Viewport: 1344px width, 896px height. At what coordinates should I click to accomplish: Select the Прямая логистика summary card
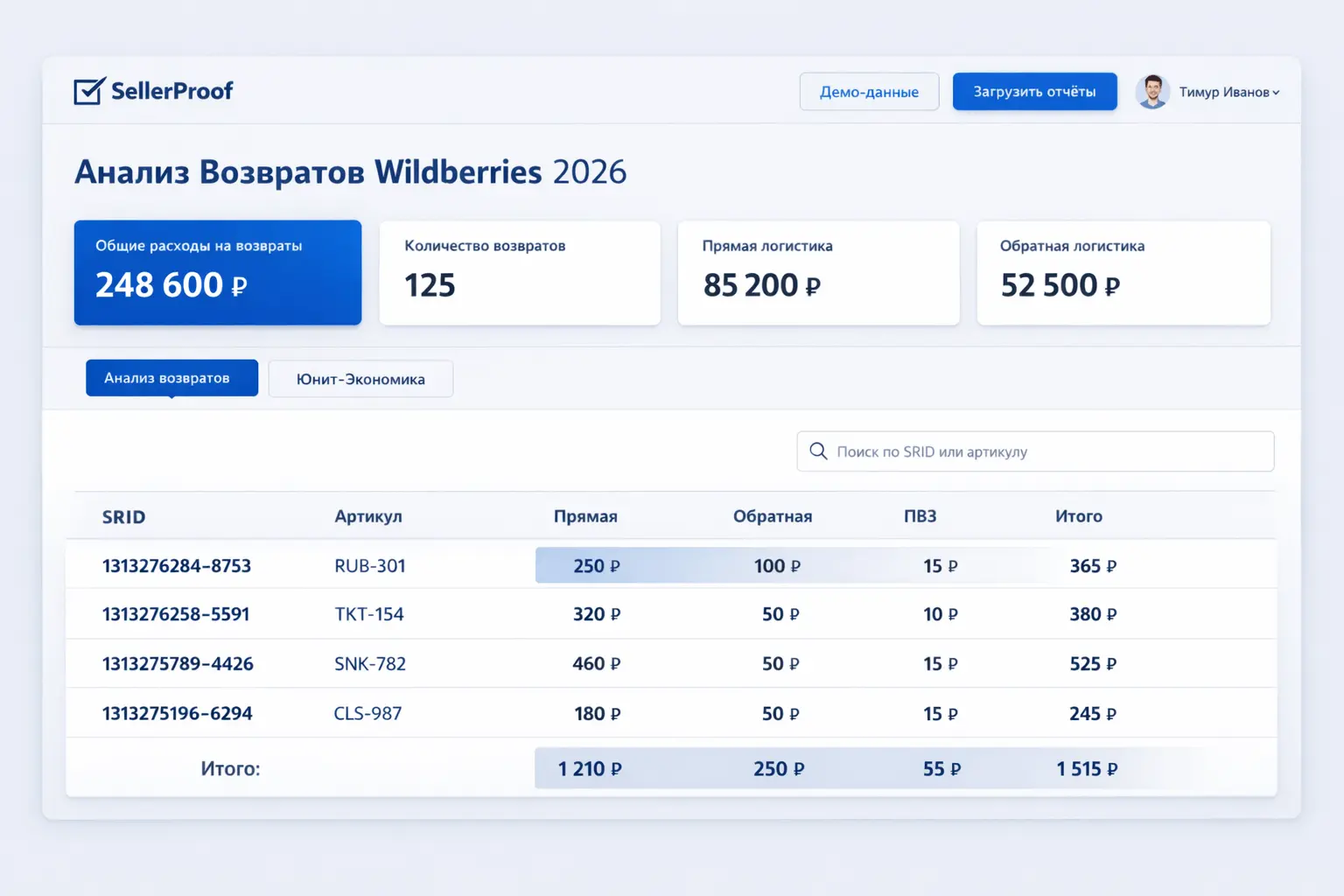tap(819, 272)
